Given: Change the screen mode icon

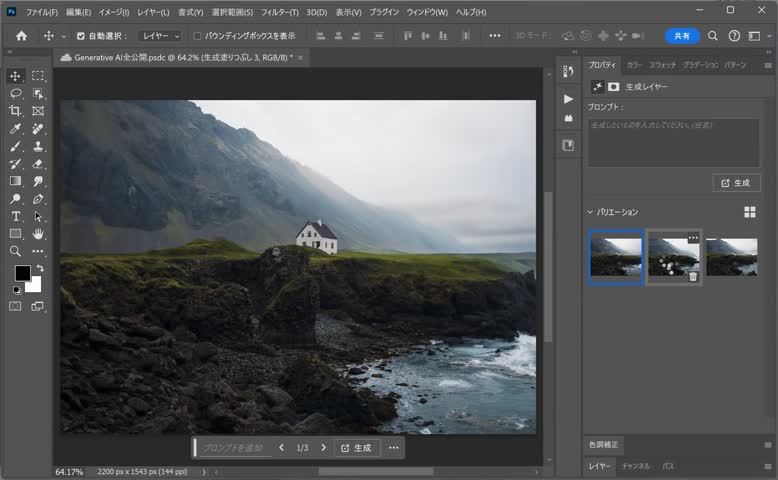Looking at the screenshot, I should tap(38, 306).
